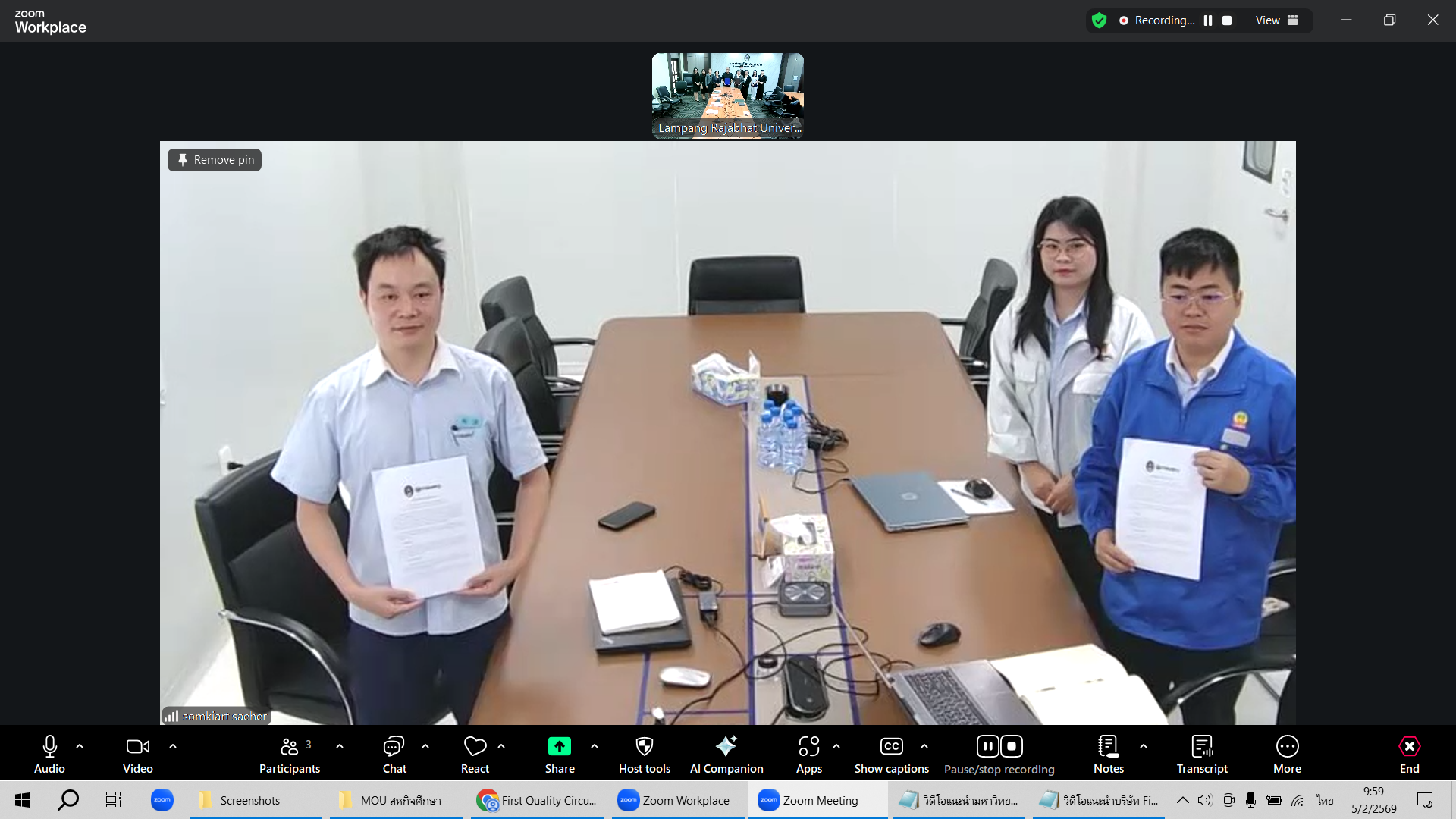Open Host tools shield icon
1456x819 pixels.
(644, 747)
